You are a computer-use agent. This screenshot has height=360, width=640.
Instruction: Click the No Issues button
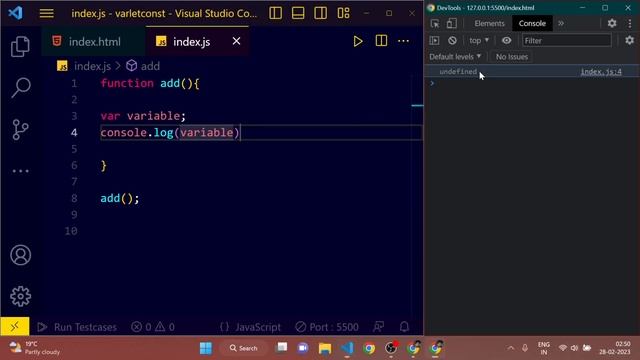pos(512,57)
